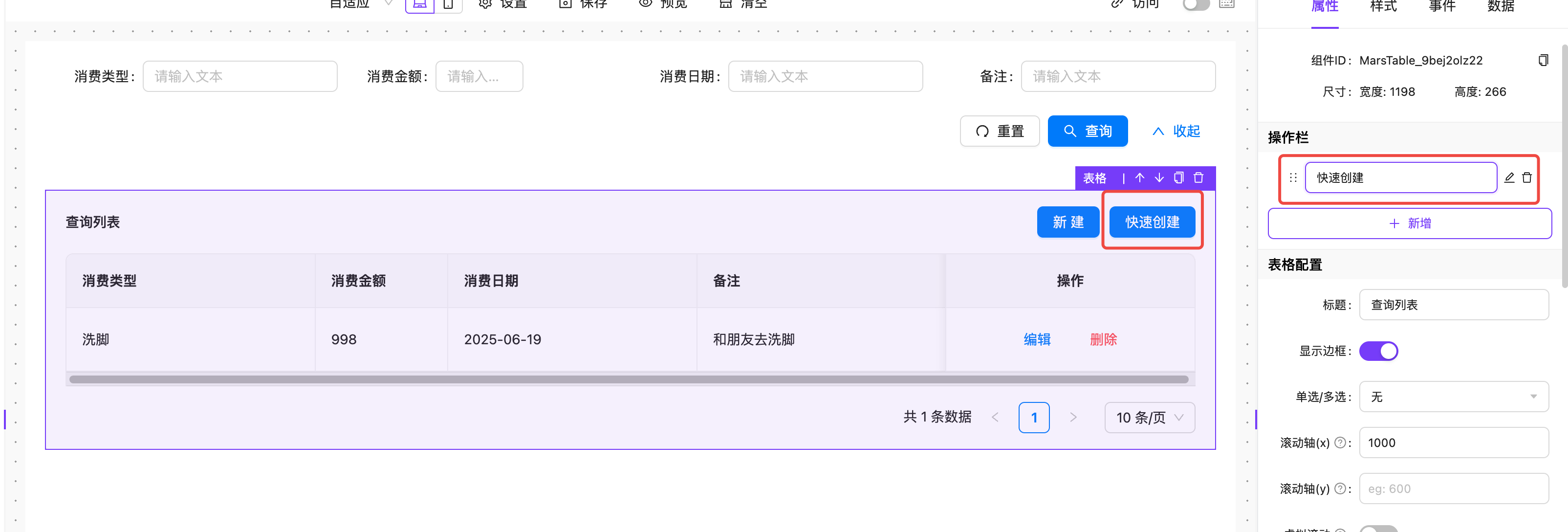The image size is (1568, 532).
Task: Duplicate the 表格 component
Action: point(1179,177)
